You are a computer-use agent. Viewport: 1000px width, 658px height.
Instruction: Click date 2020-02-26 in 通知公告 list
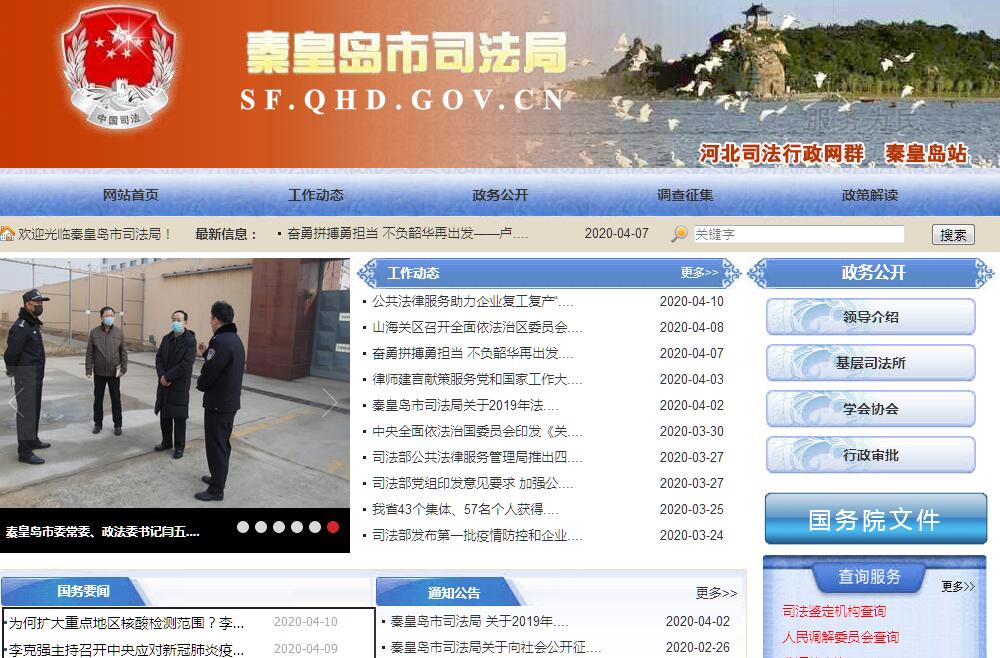coord(698,647)
